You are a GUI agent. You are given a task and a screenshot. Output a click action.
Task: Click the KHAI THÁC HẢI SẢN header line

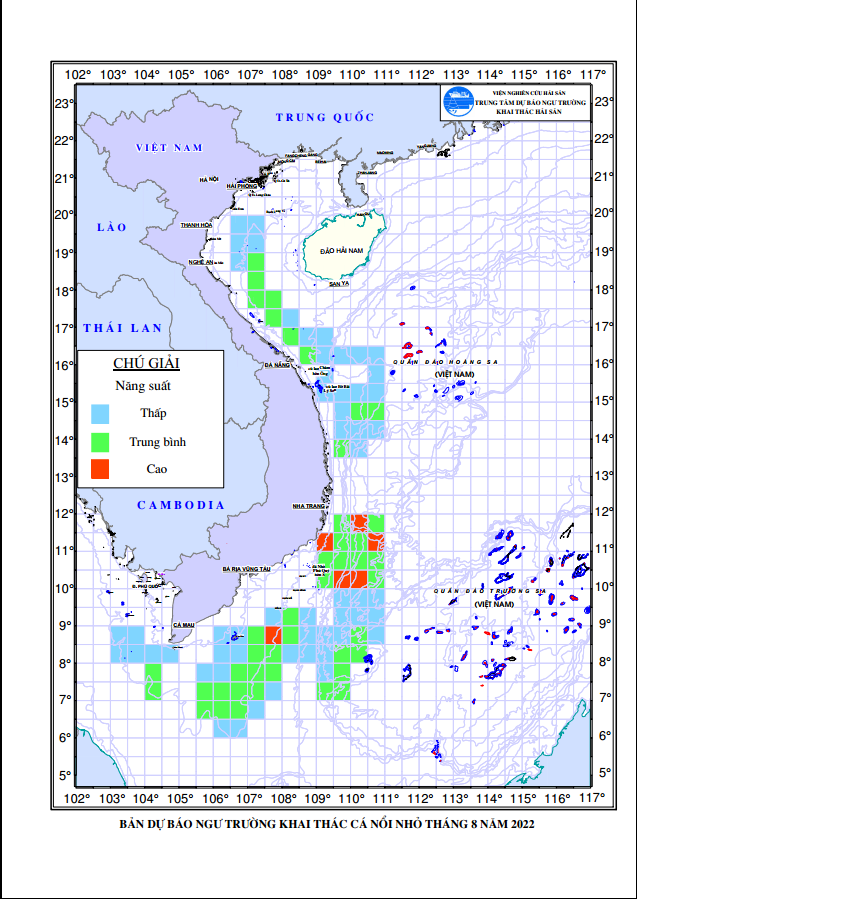click(529, 112)
